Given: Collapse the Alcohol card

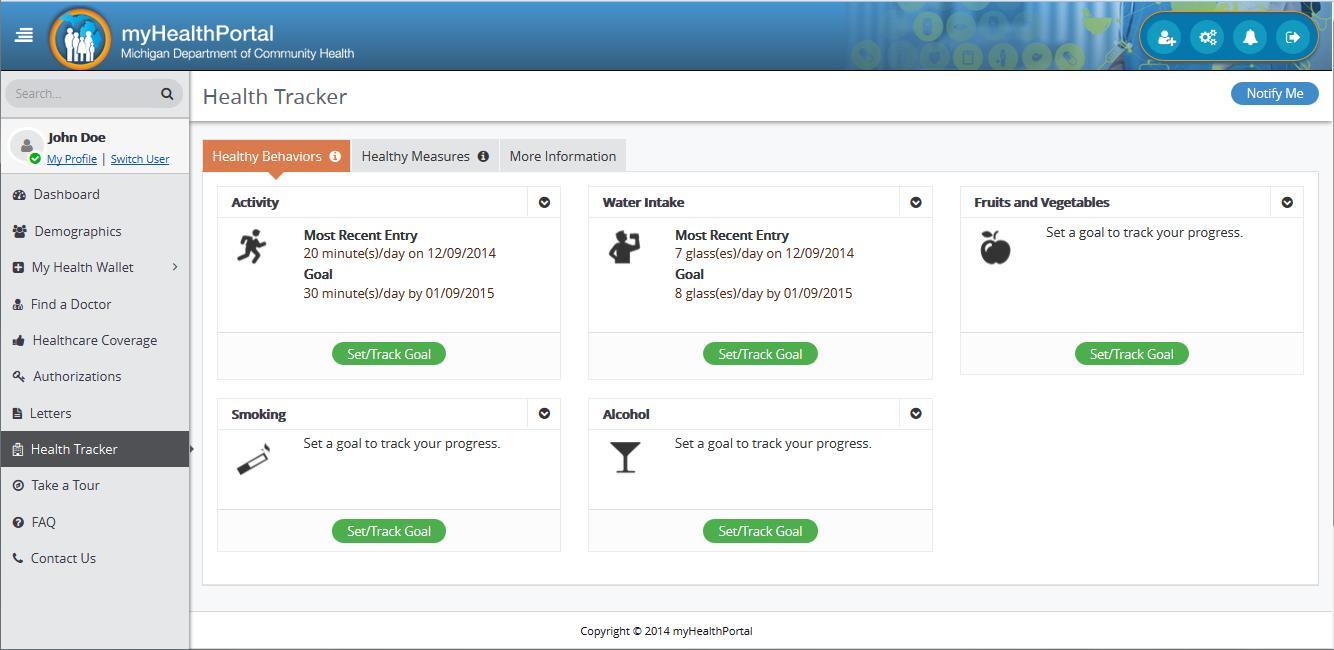Looking at the screenshot, I should click(x=916, y=413).
